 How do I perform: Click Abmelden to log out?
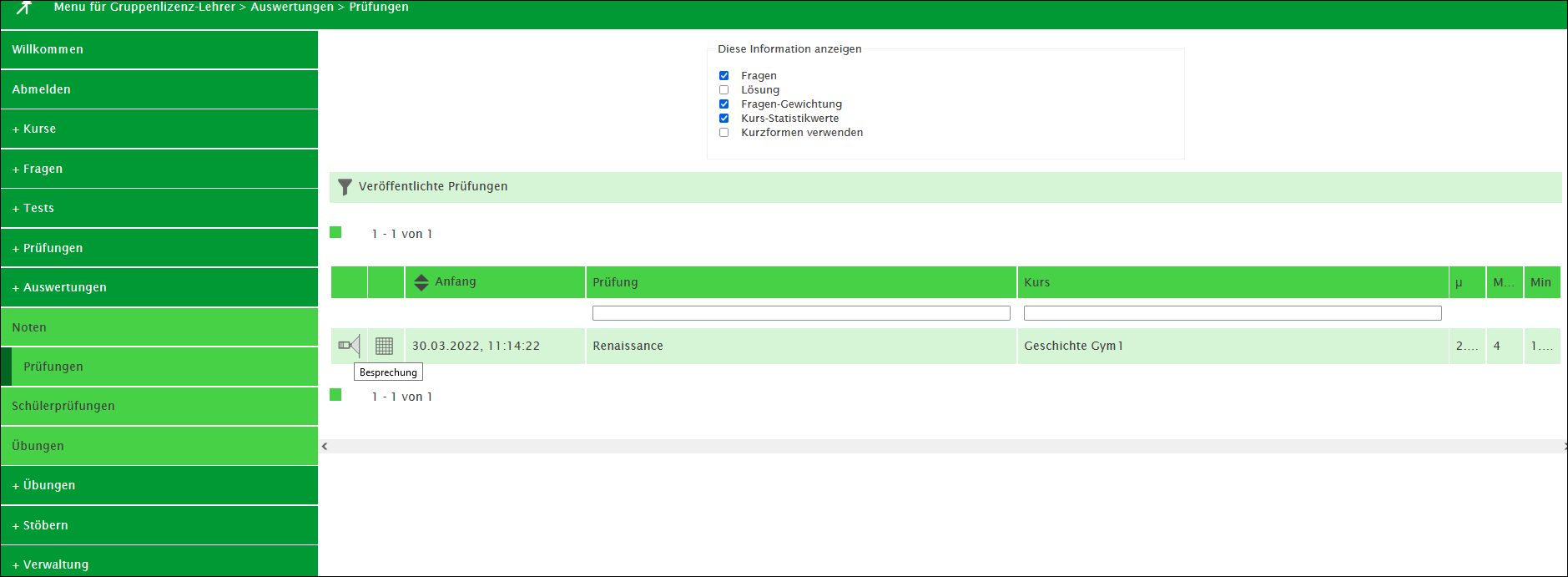coord(159,89)
